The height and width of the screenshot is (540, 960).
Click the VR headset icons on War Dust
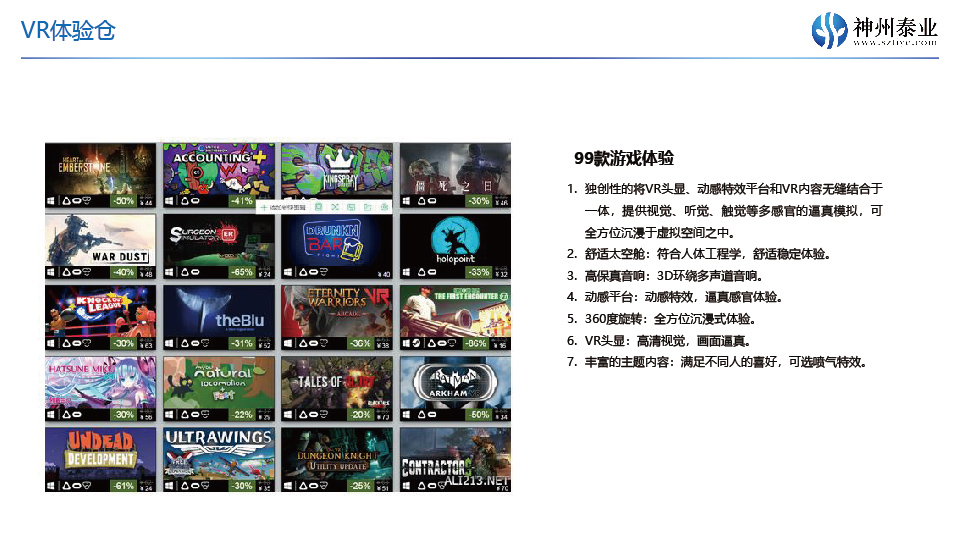click(x=77, y=272)
